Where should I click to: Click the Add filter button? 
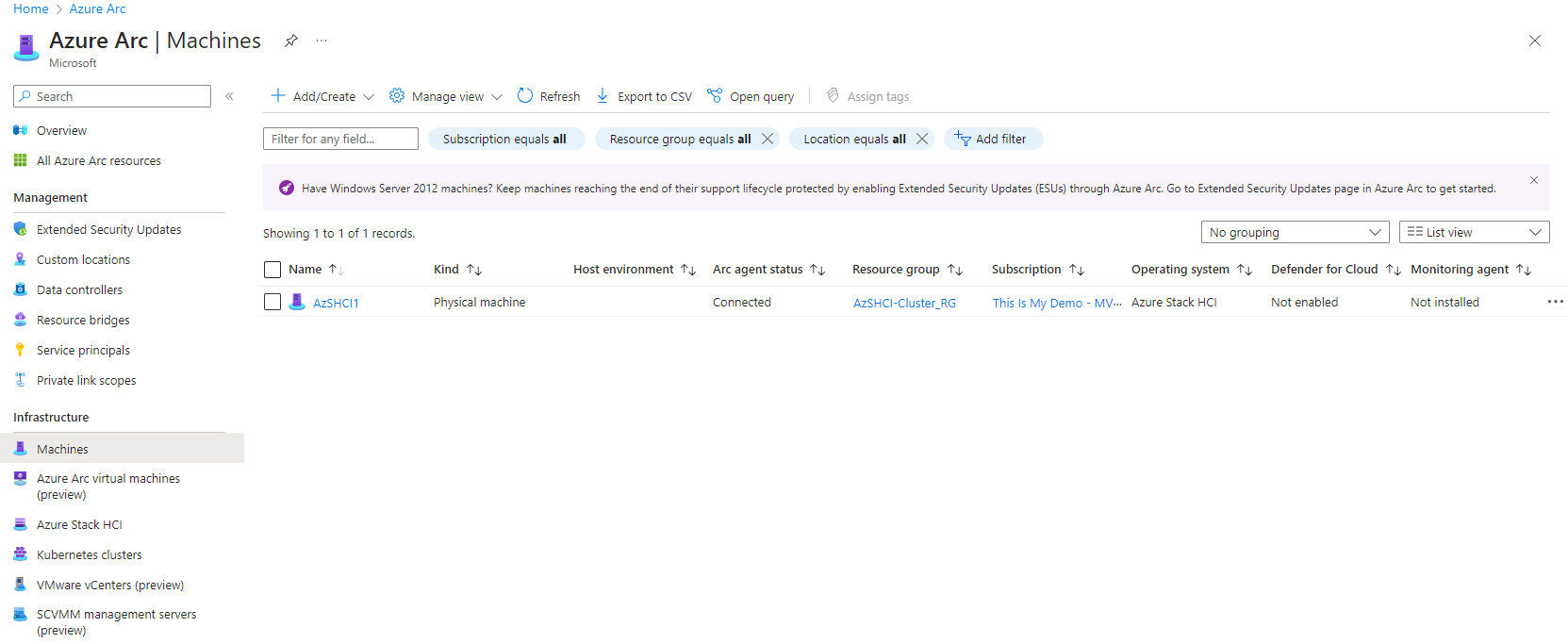click(992, 139)
